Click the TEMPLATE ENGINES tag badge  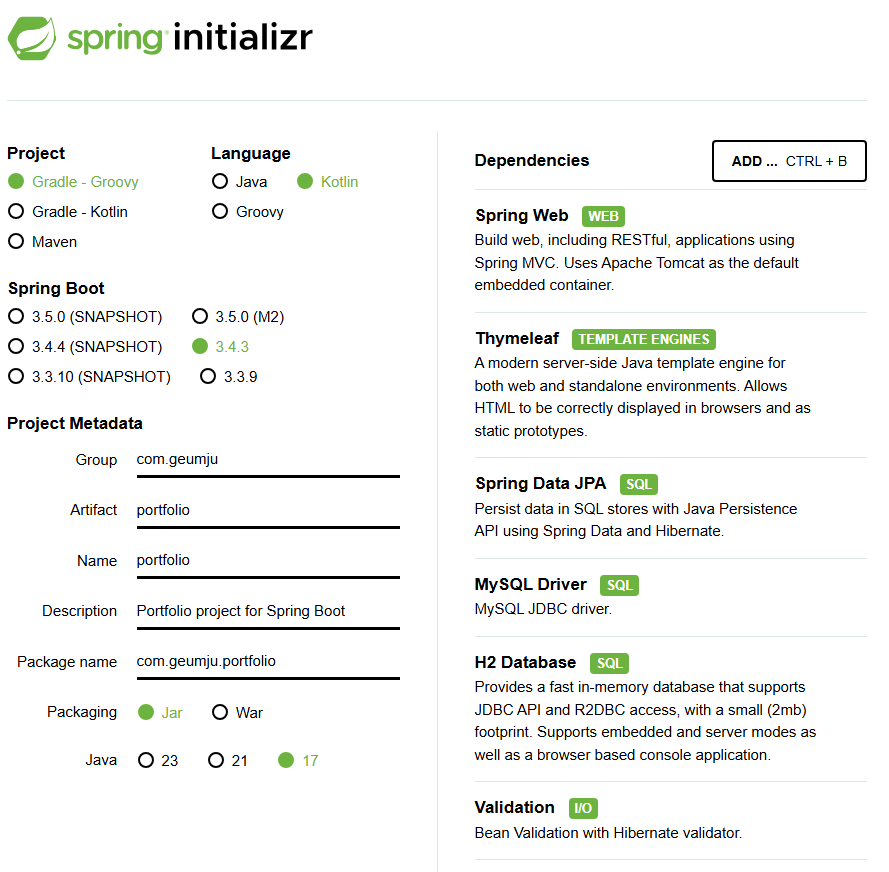click(x=644, y=339)
